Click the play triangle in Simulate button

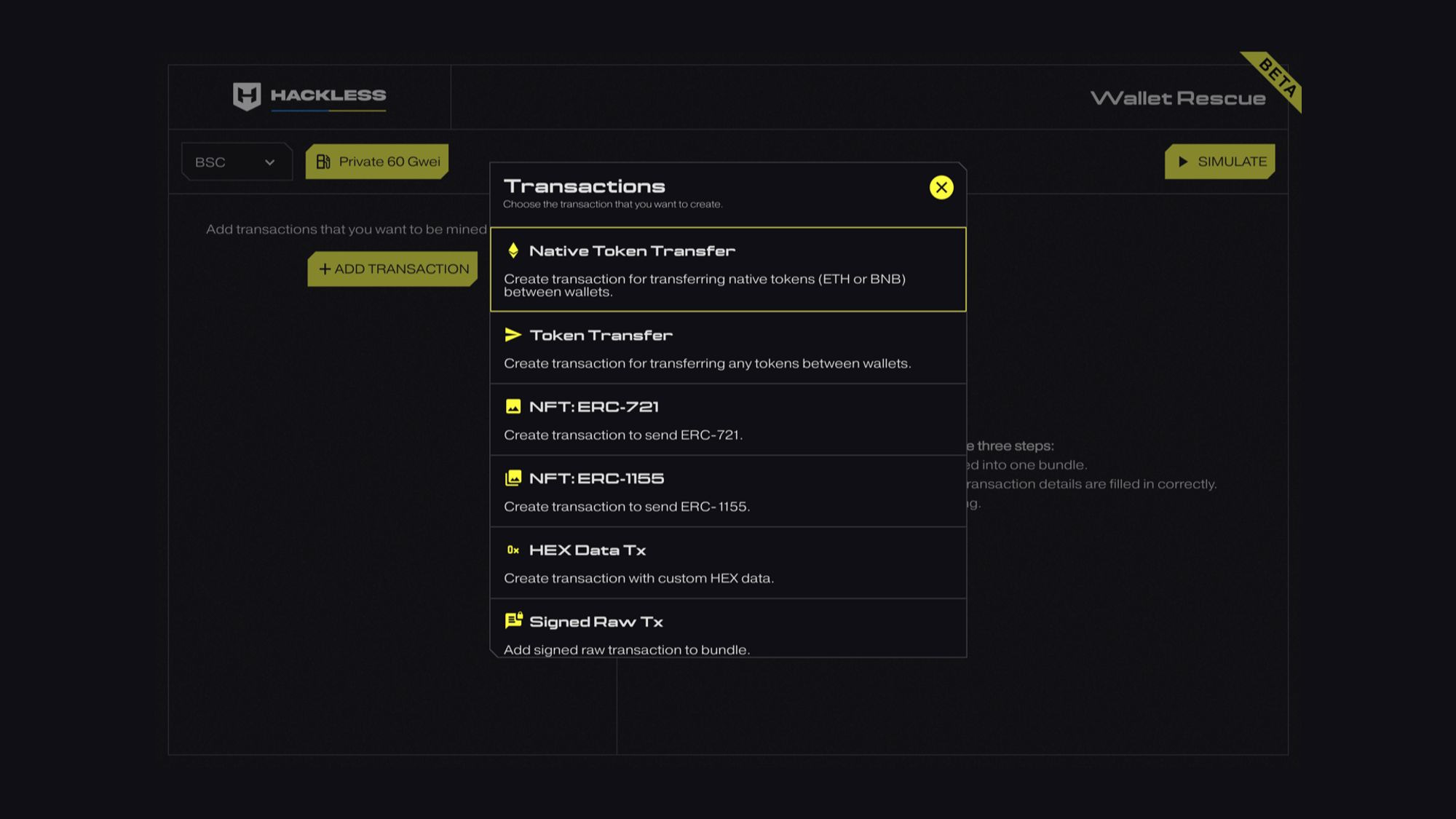[x=1183, y=162]
